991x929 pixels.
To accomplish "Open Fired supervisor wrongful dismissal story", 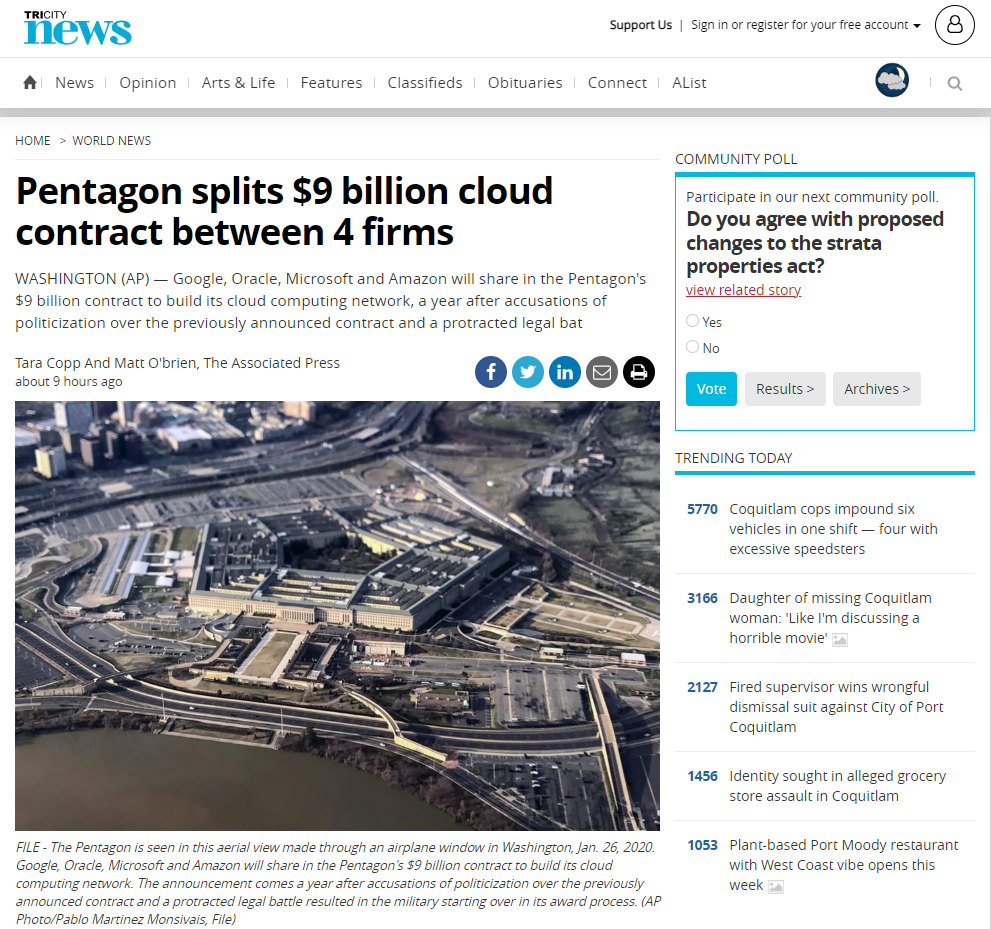I will [836, 707].
